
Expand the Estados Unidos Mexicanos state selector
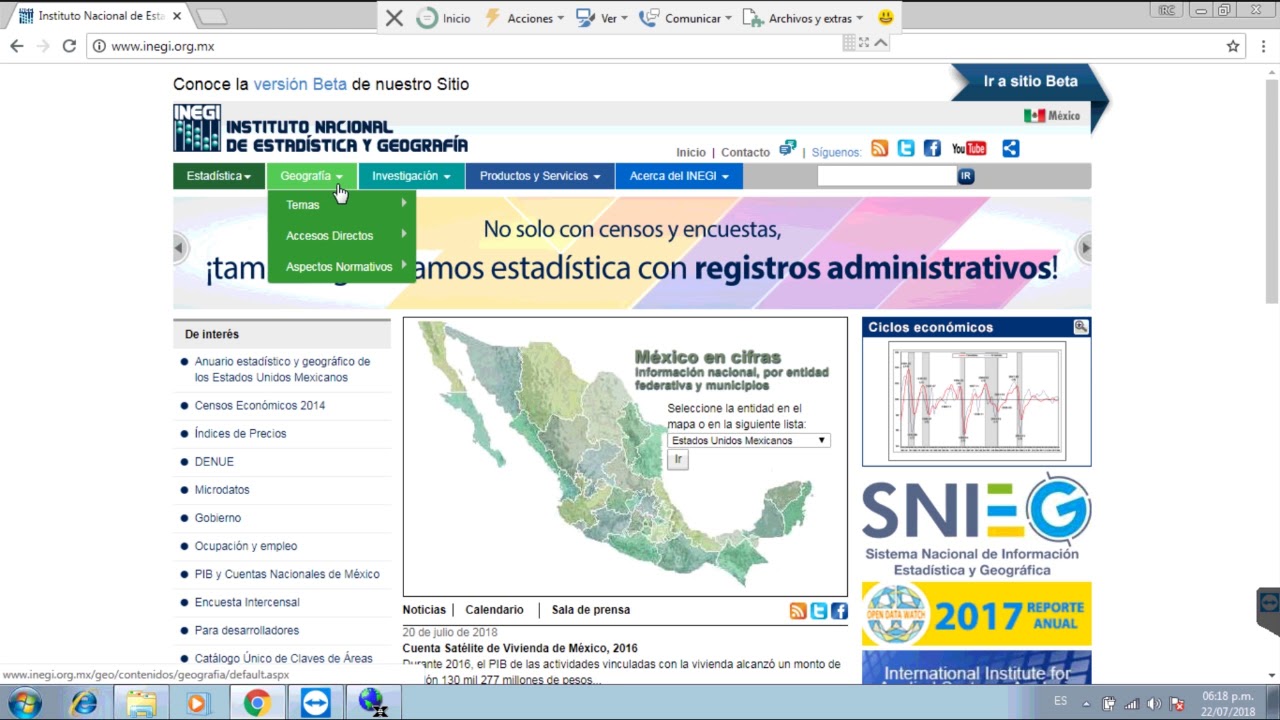pyautogui.click(x=748, y=441)
